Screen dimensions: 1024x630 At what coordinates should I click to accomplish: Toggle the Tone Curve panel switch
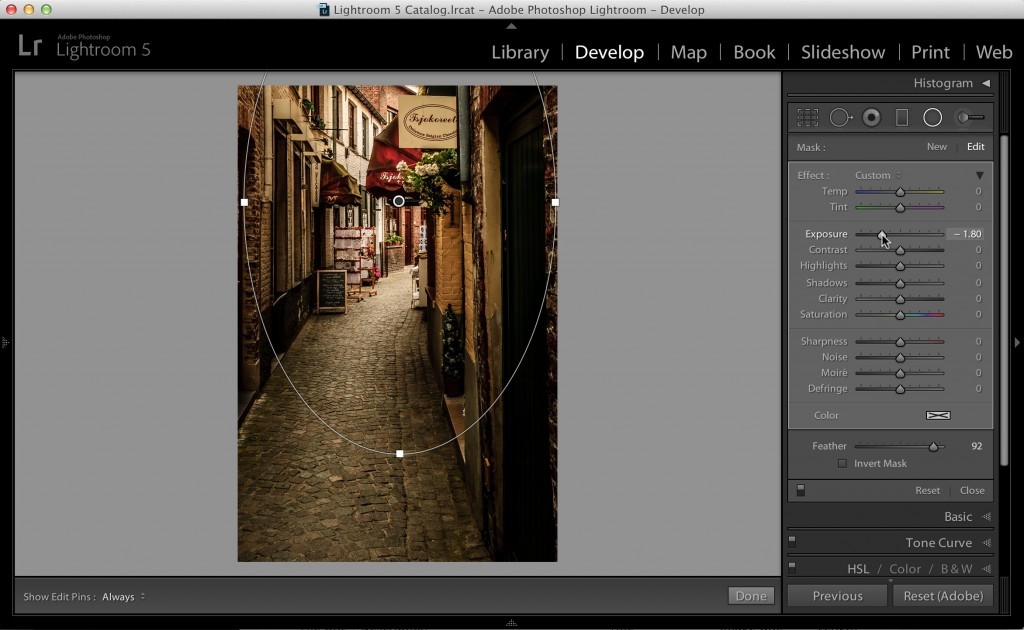792,541
